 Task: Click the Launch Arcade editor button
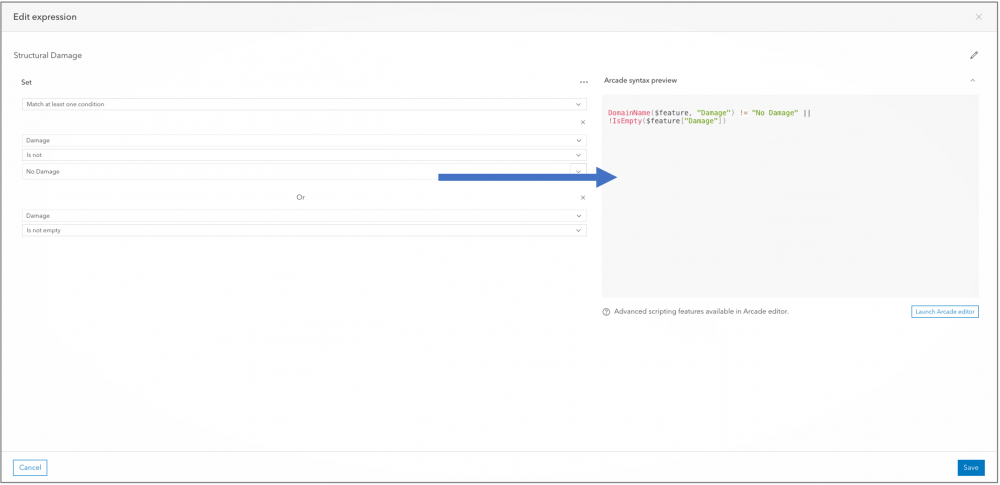944,312
